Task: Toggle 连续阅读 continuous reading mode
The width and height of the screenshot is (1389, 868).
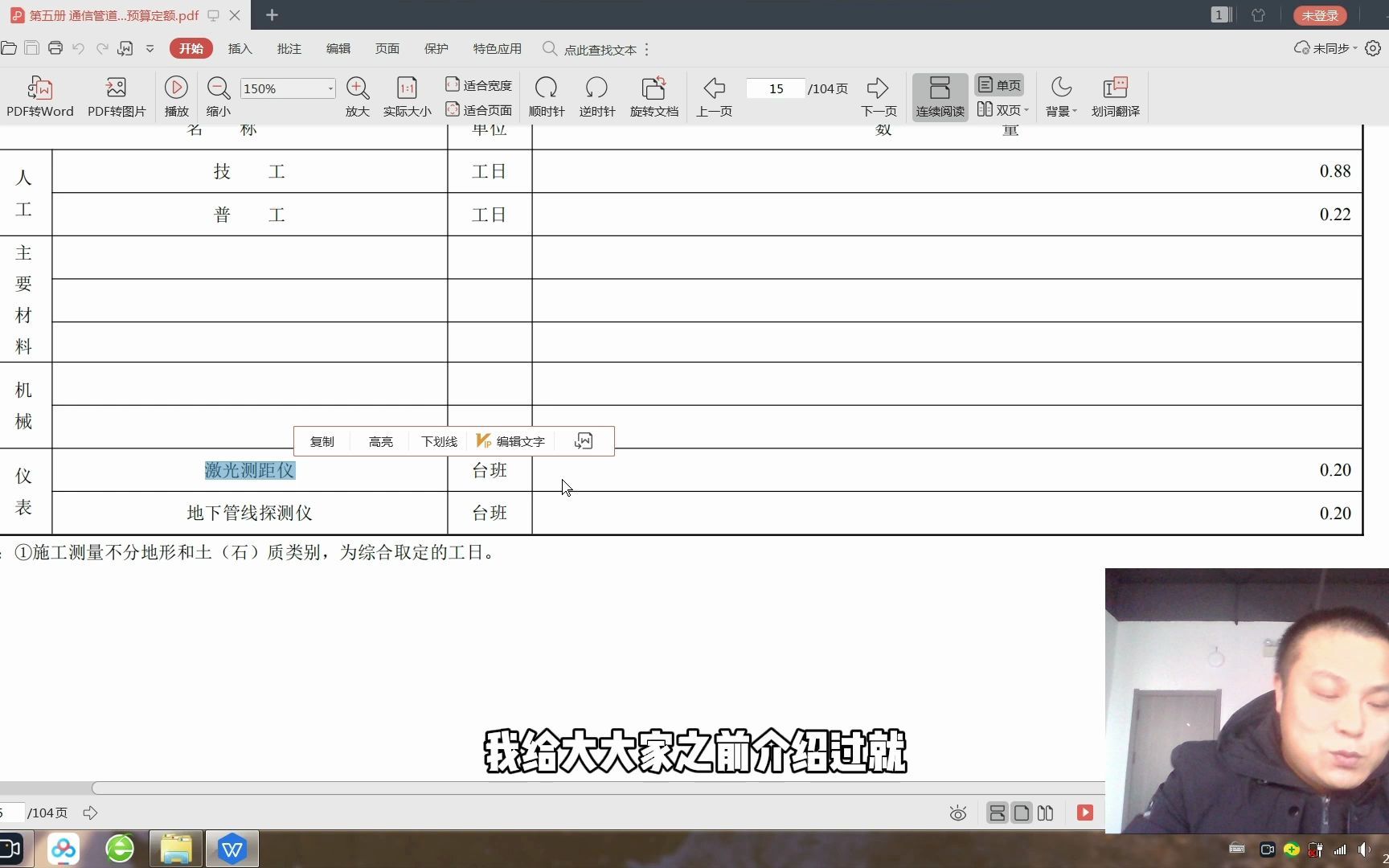Action: coord(940,96)
